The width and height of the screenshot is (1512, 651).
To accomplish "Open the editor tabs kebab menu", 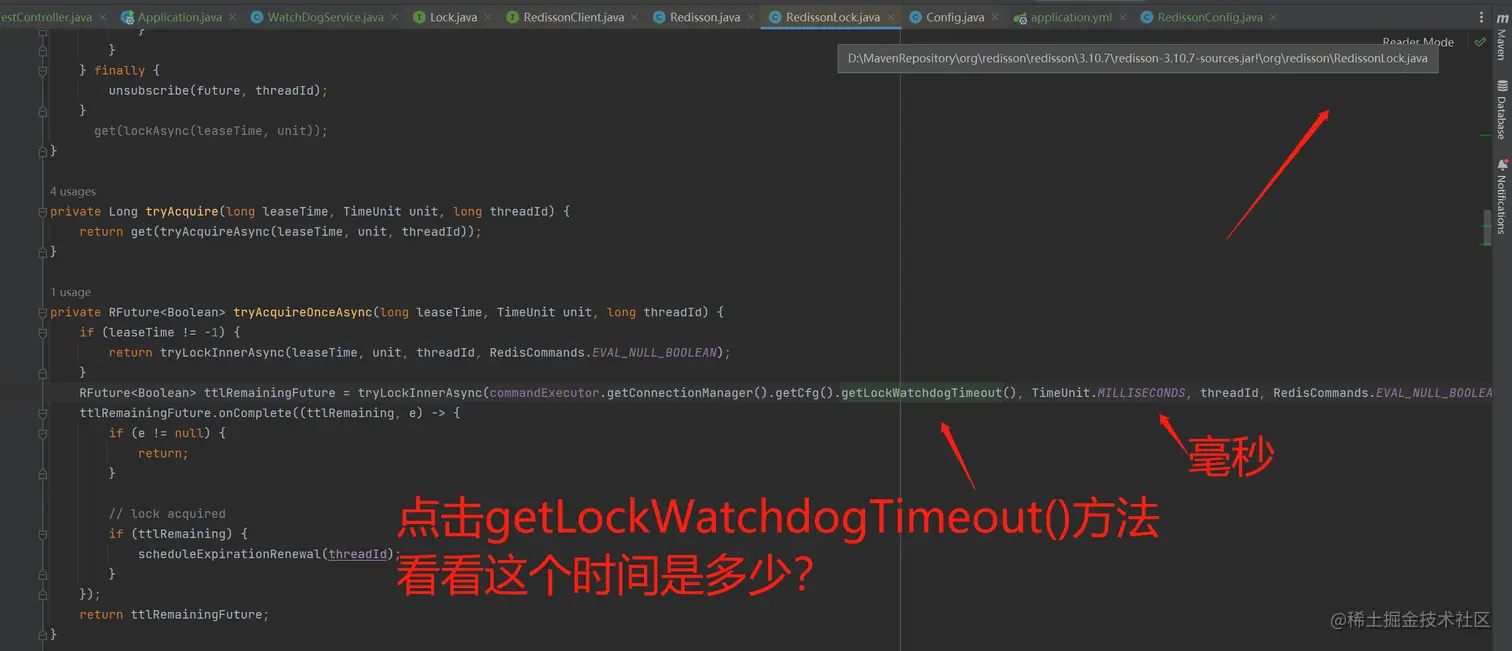I will pyautogui.click(x=1480, y=17).
